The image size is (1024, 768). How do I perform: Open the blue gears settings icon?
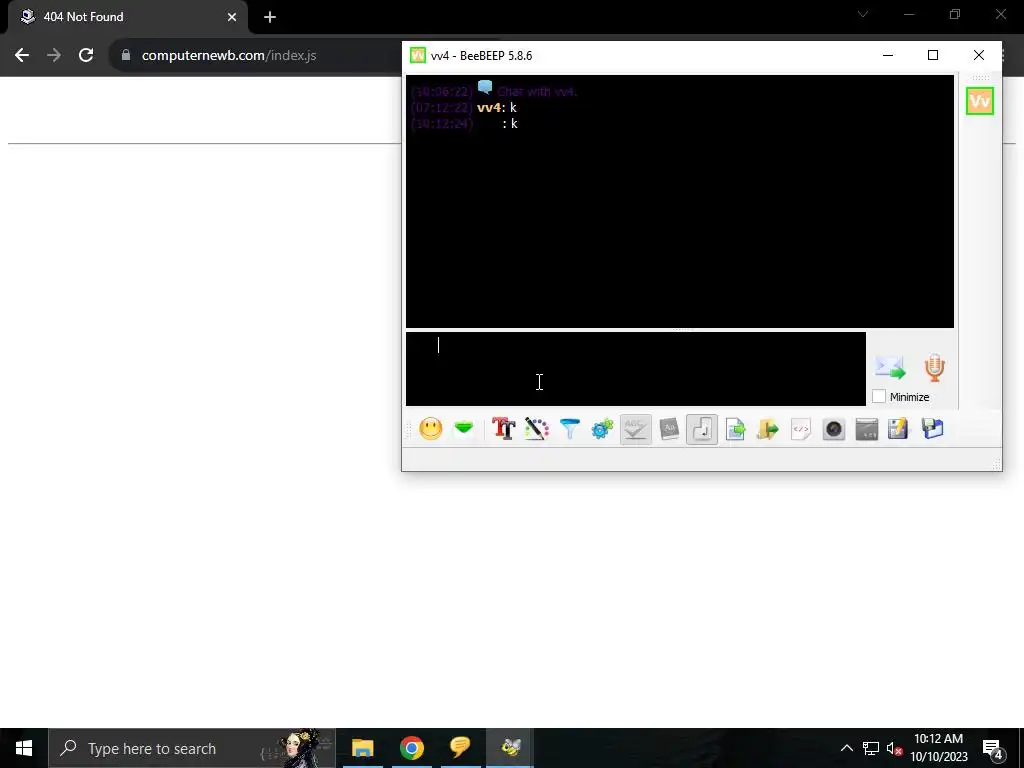(602, 429)
